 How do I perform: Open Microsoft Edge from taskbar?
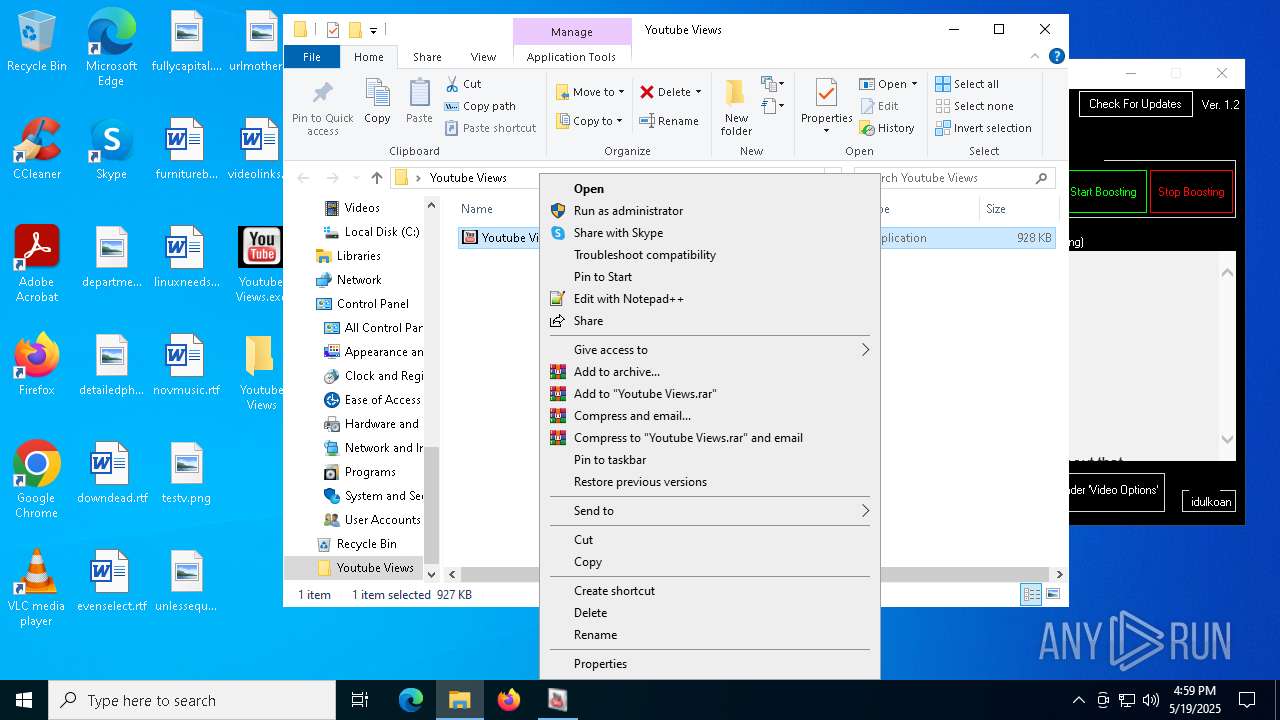411,700
